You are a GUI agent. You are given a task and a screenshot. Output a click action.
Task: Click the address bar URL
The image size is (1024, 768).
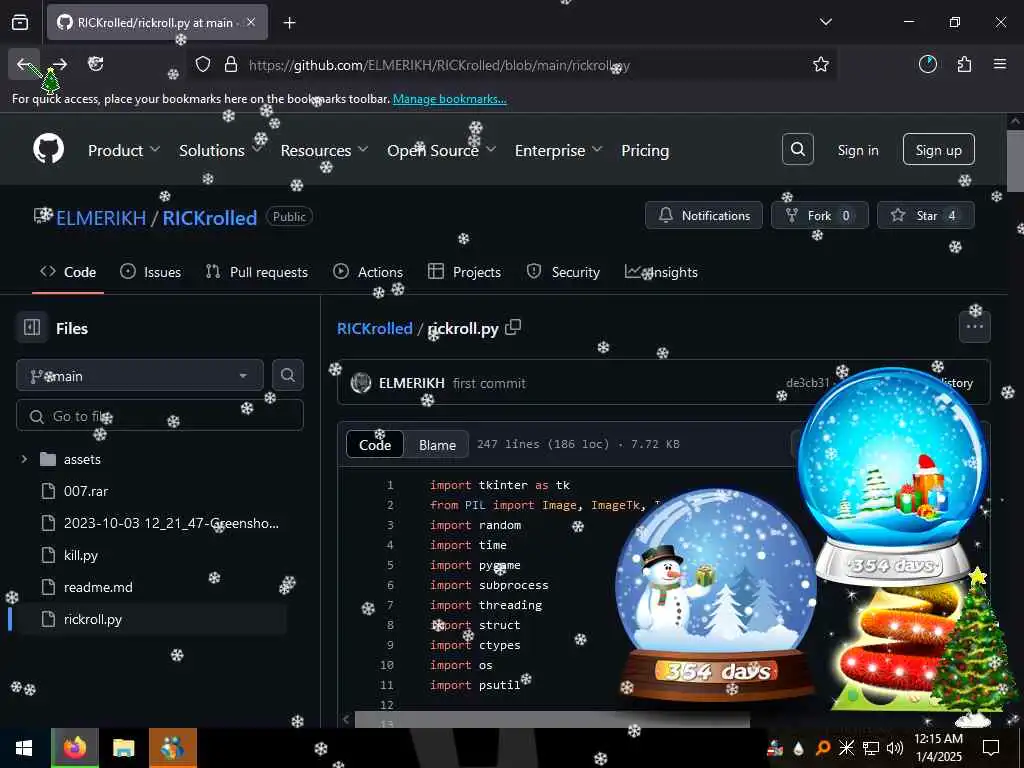pos(439,65)
